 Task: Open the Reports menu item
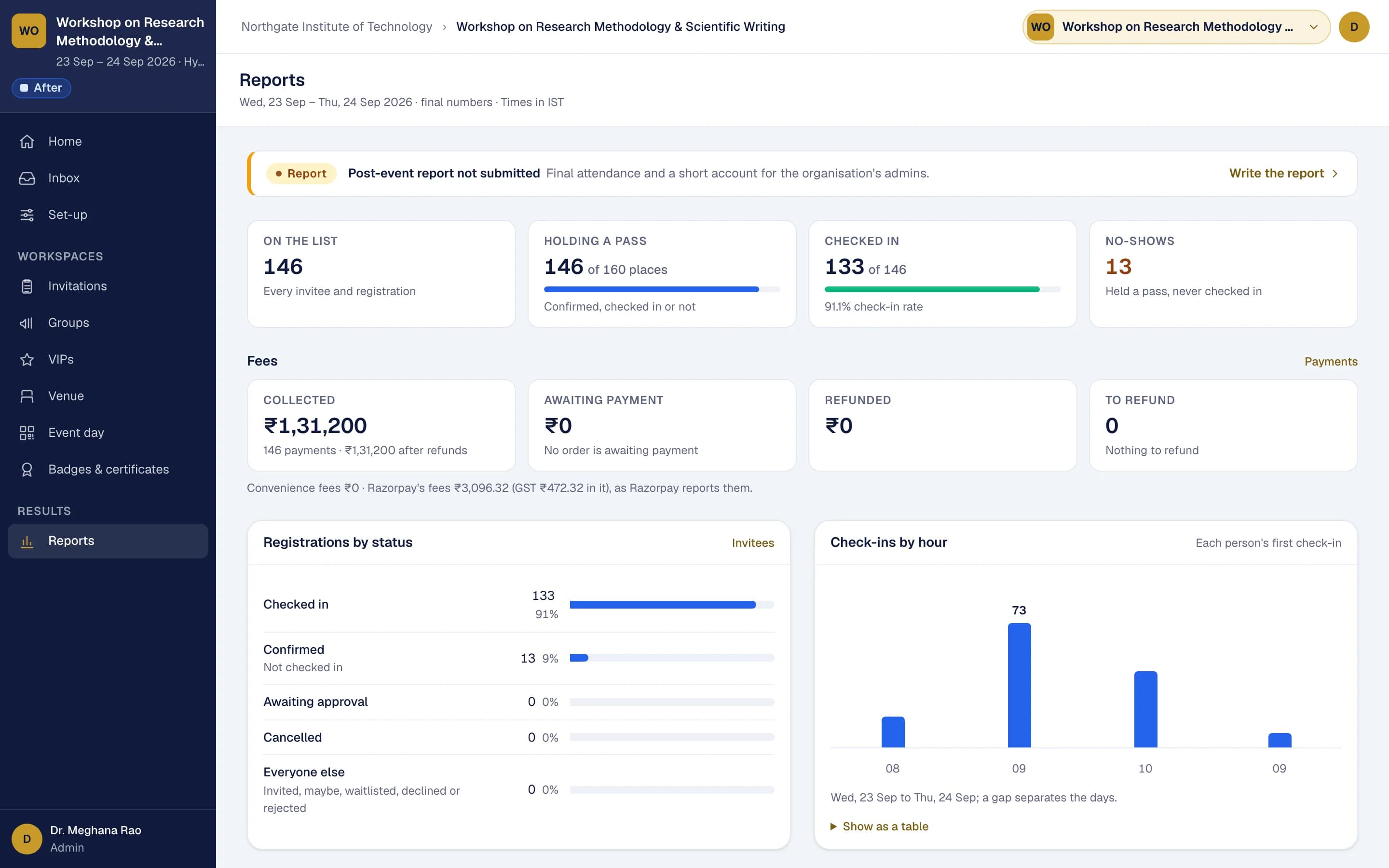(108, 541)
